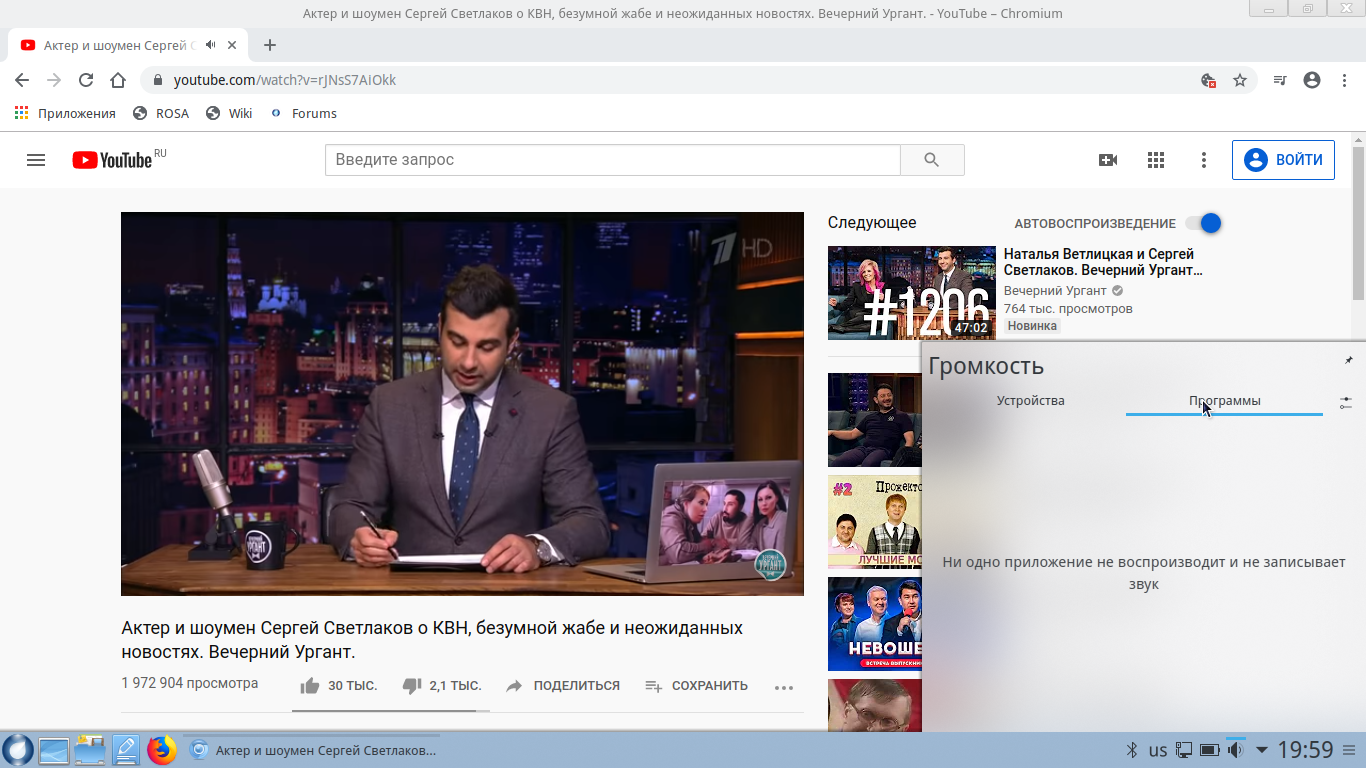This screenshot has width=1366, height=768.
Task: Bookmark this page with the star icon
Action: [x=1240, y=80]
